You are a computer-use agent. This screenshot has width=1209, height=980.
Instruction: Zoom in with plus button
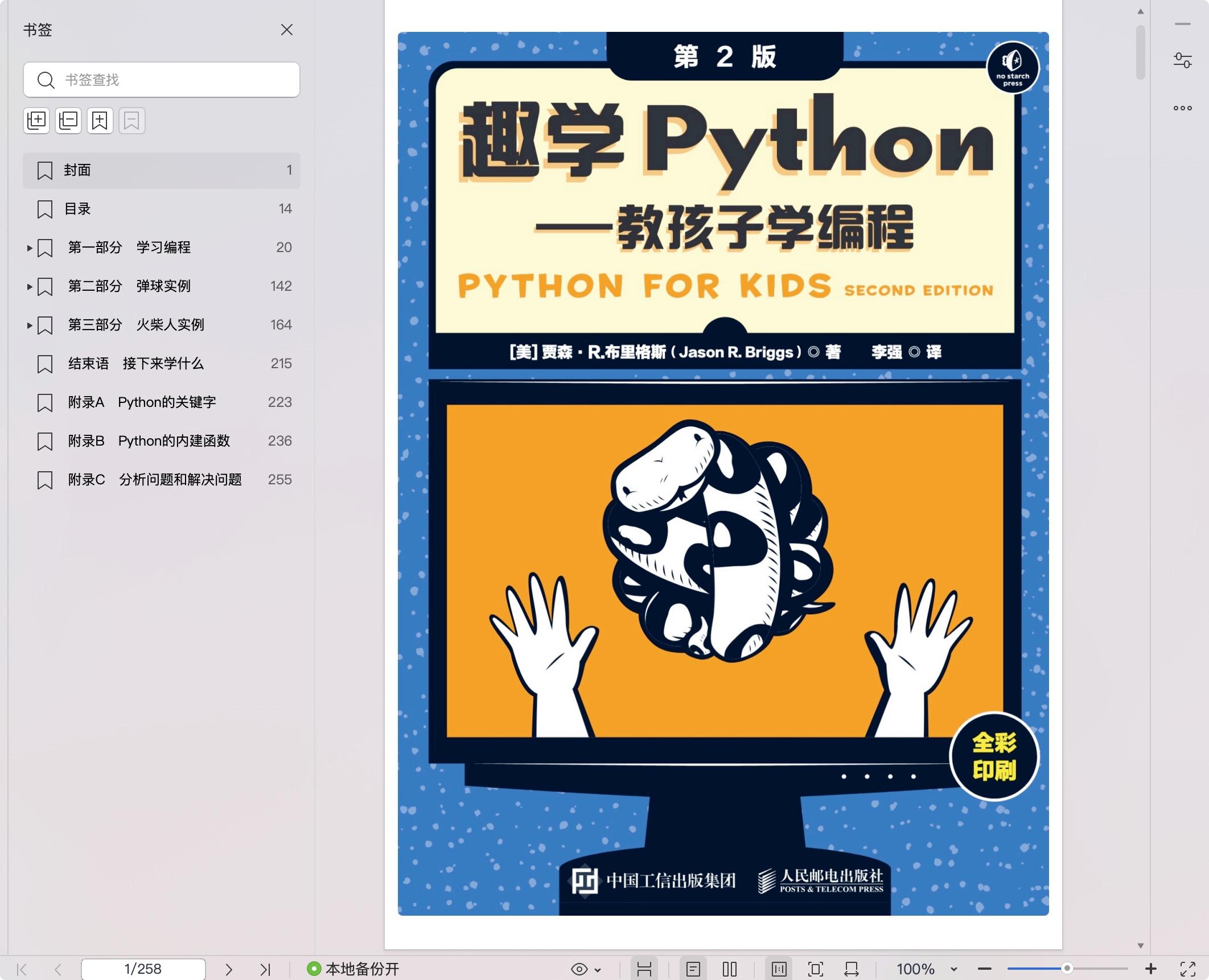pos(1151,969)
